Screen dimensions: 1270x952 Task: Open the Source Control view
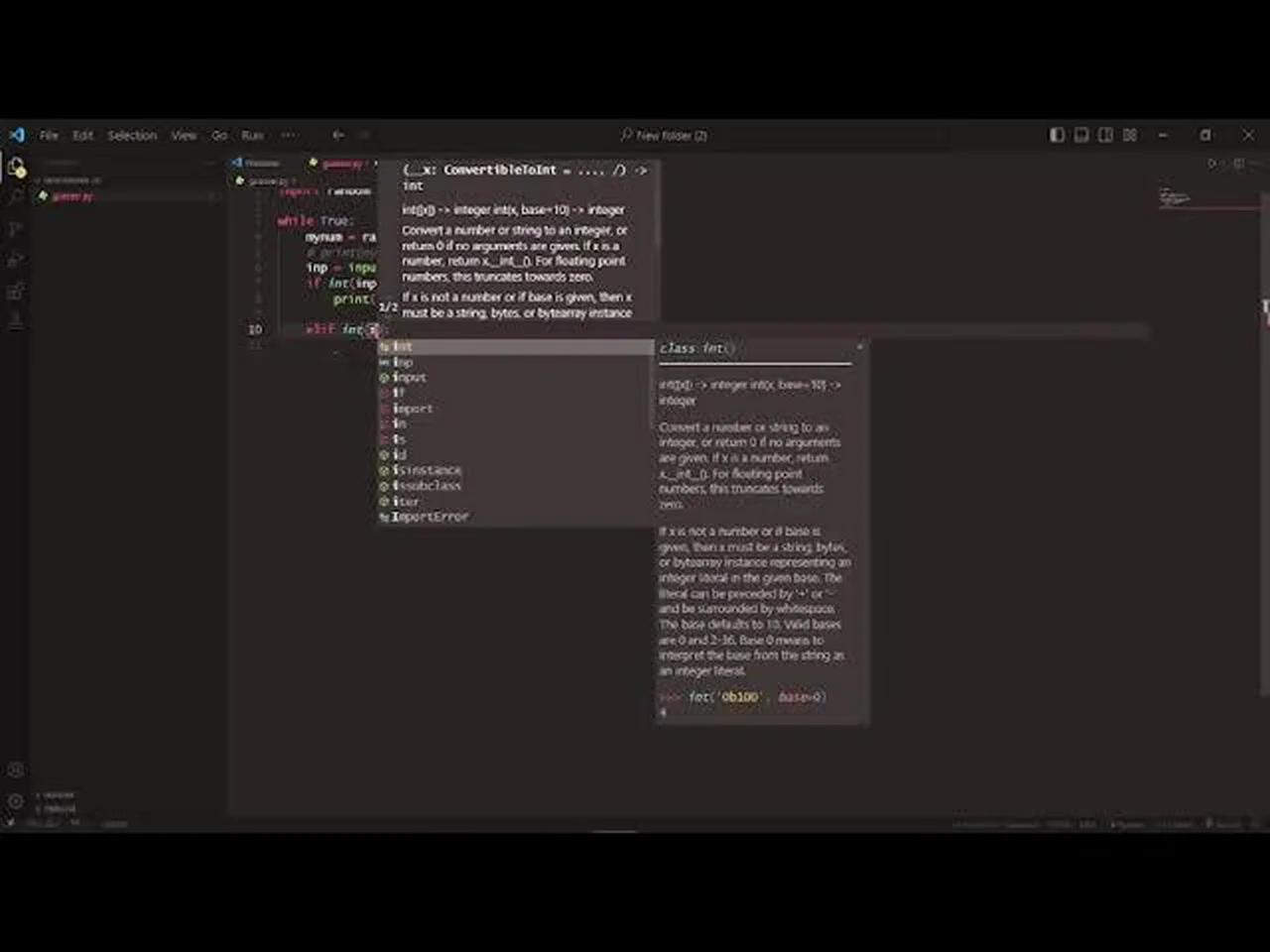click(x=15, y=227)
